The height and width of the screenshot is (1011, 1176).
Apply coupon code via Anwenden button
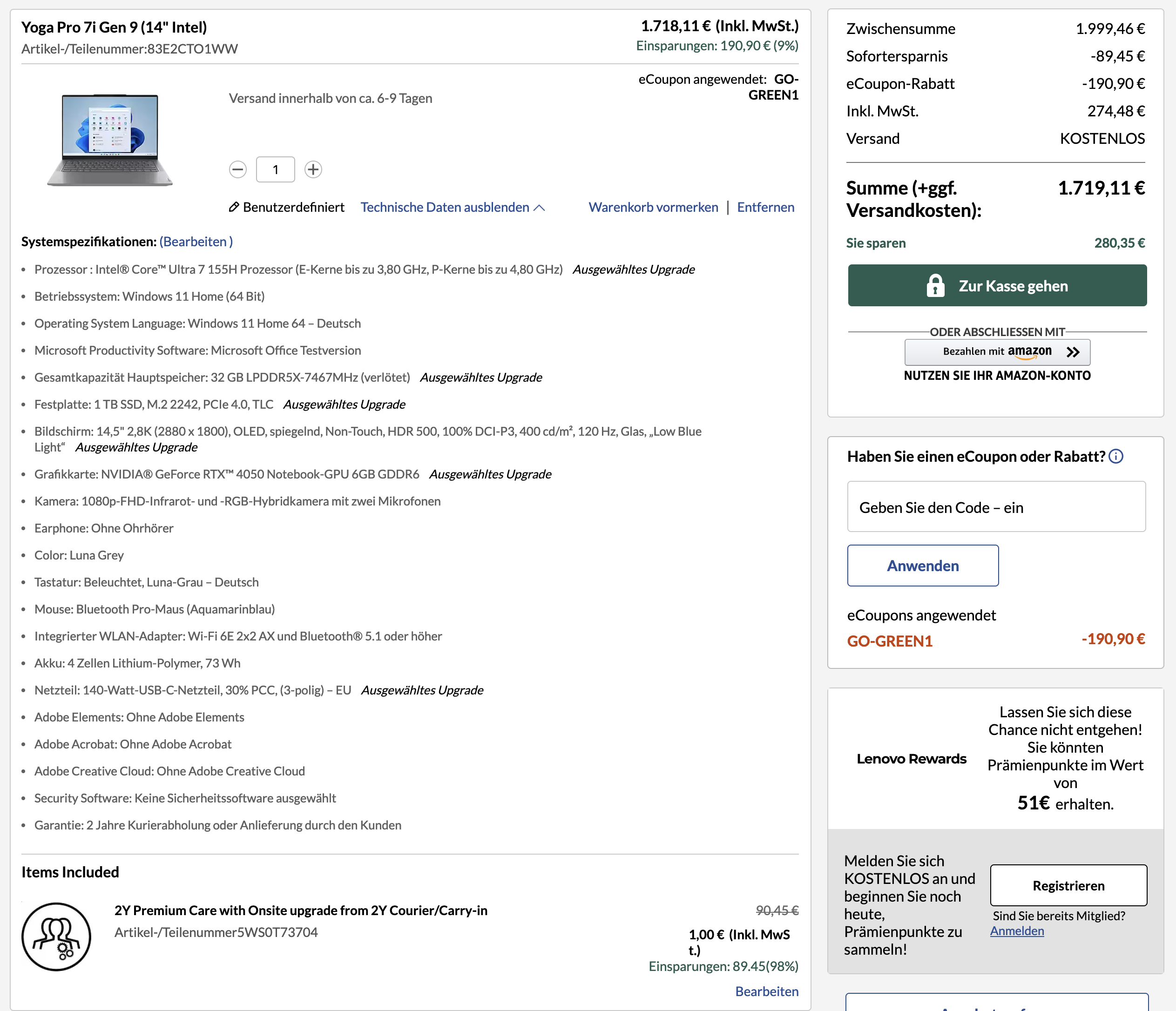(x=922, y=565)
